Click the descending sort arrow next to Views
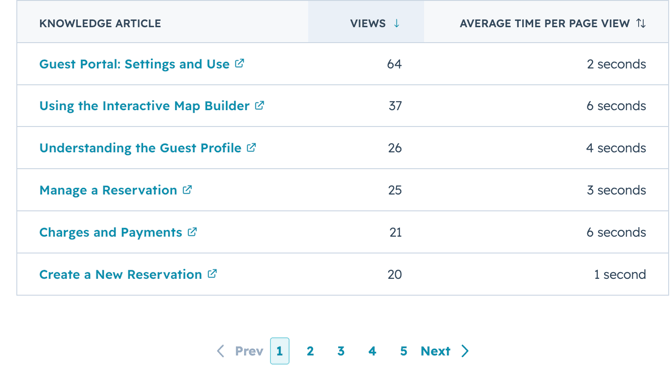 (x=397, y=23)
